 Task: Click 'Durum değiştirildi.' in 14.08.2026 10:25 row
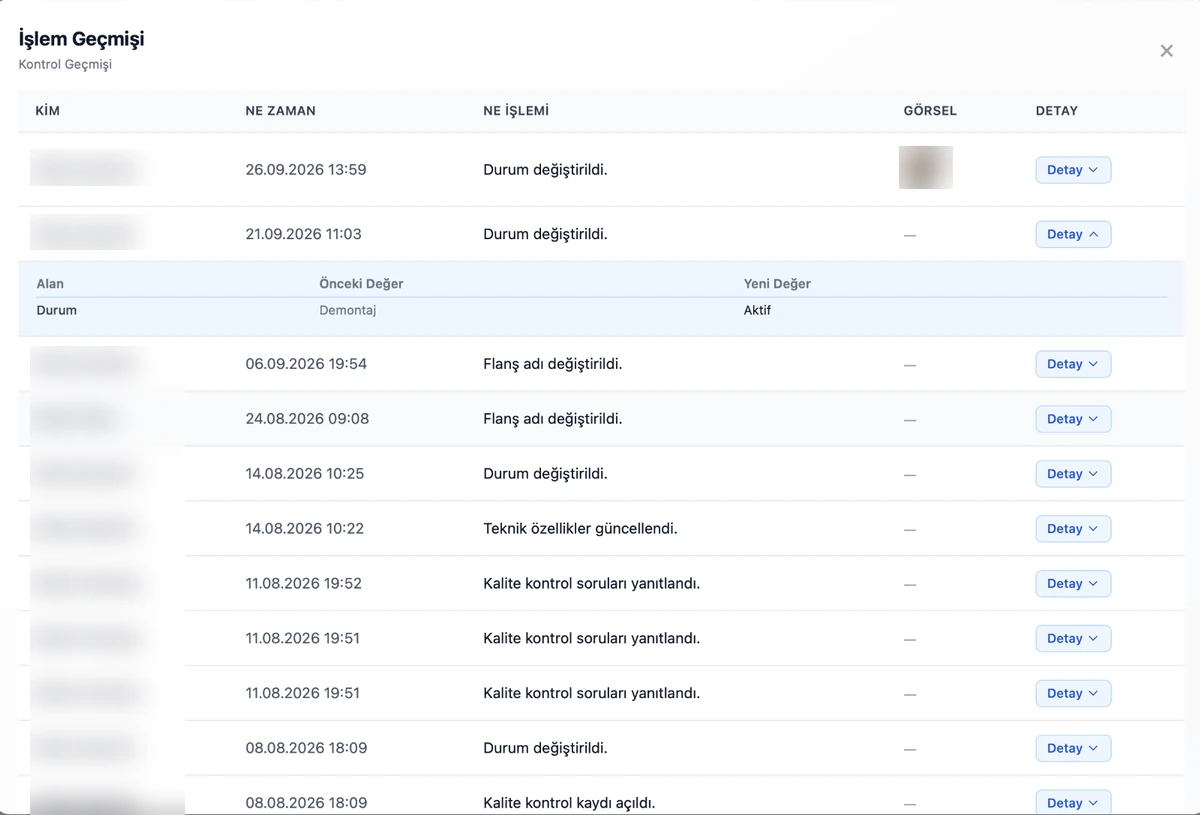pos(545,474)
